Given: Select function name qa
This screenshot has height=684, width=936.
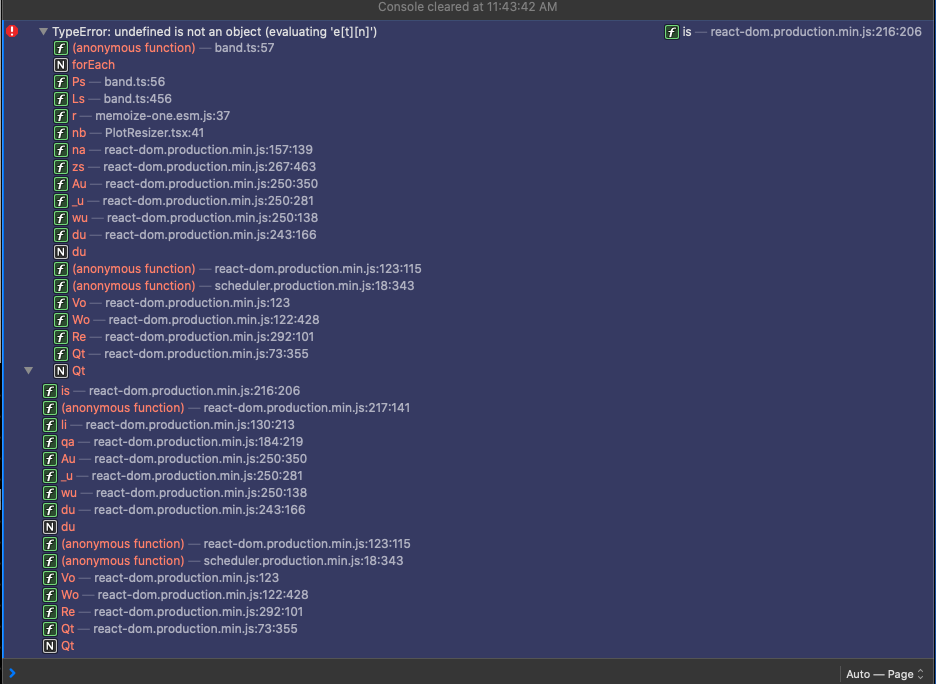Looking at the screenshot, I should click(67, 442).
